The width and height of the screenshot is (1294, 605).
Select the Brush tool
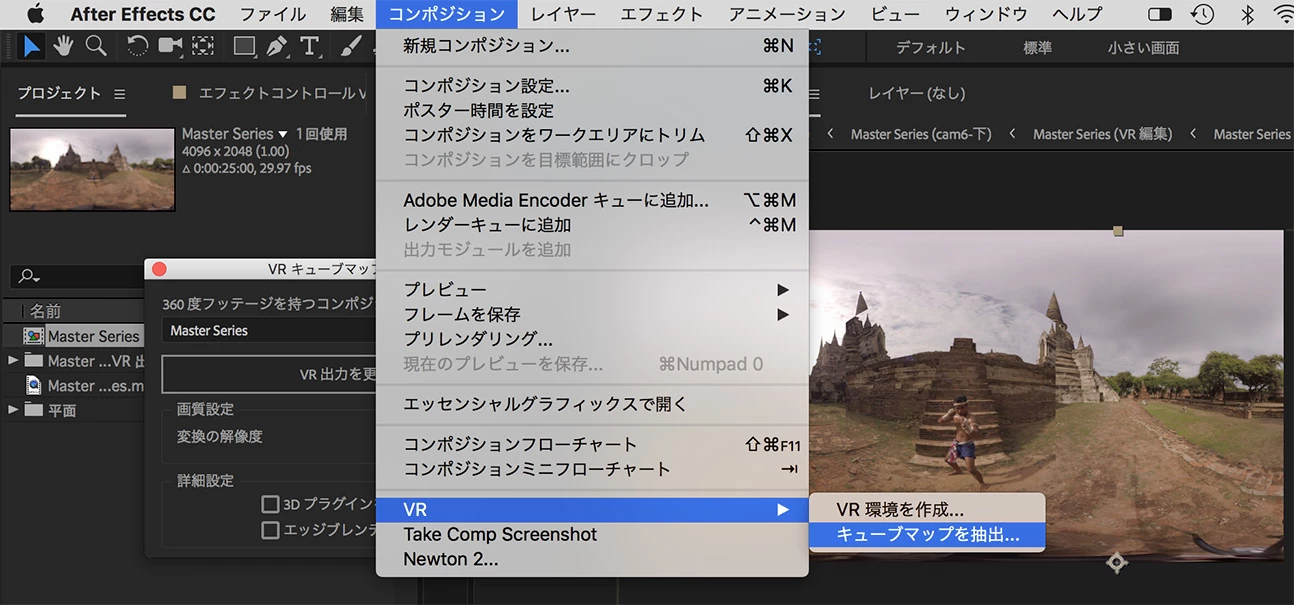pos(350,46)
